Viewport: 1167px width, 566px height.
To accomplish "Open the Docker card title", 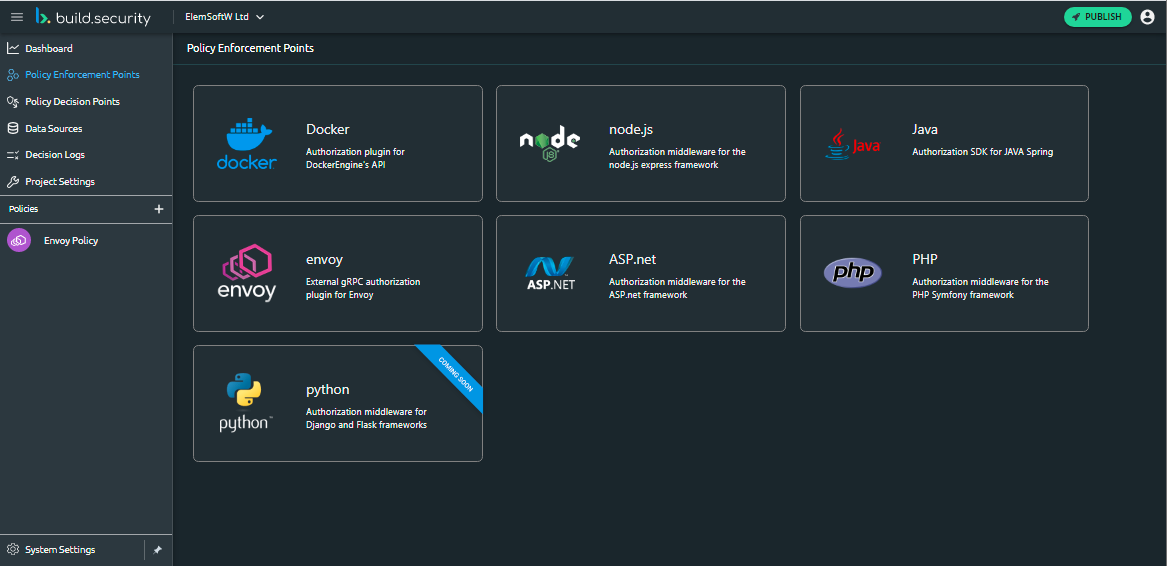I will [x=327, y=129].
